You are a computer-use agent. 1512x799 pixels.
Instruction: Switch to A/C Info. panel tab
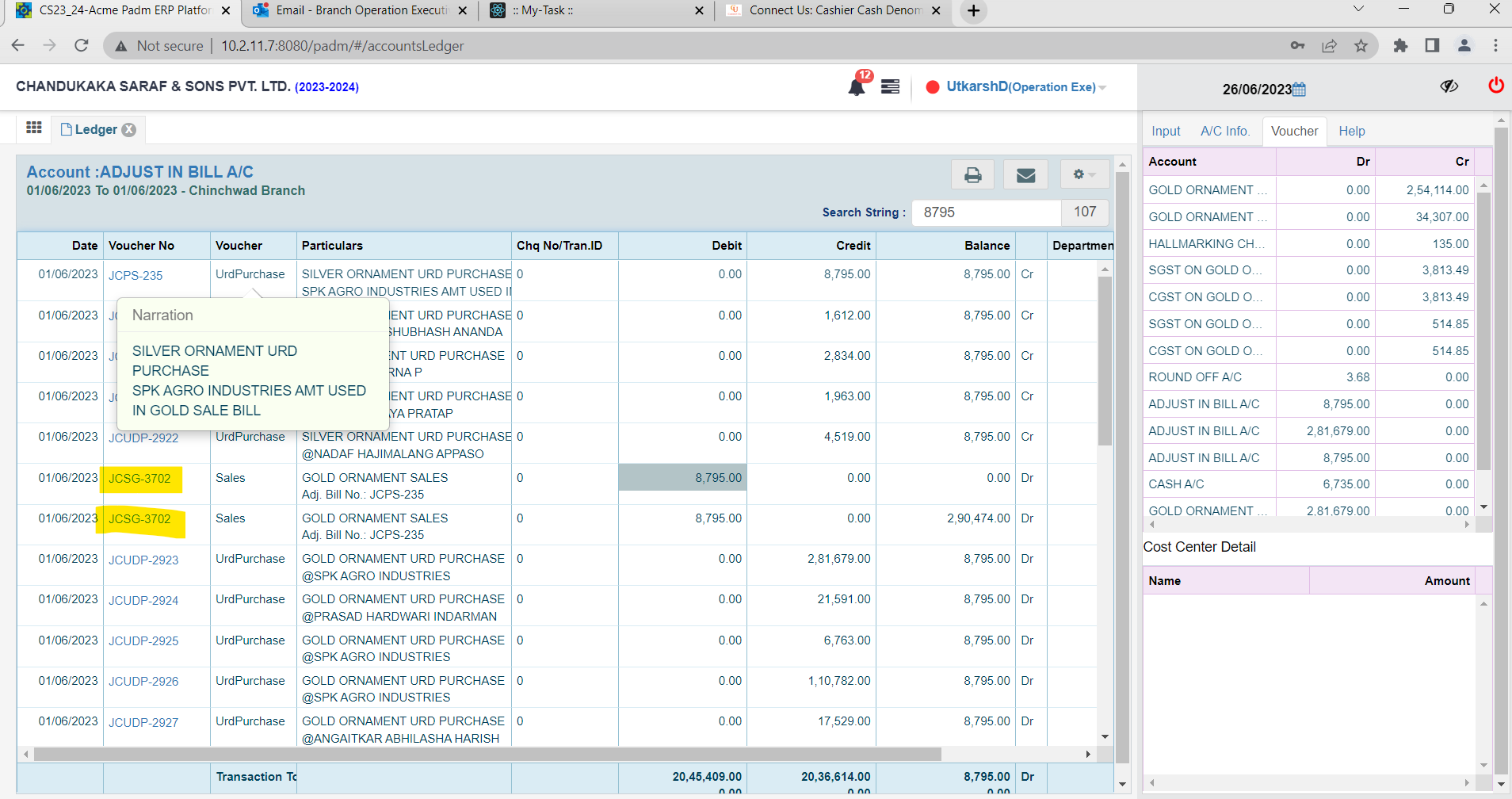tap(1224, 132)
